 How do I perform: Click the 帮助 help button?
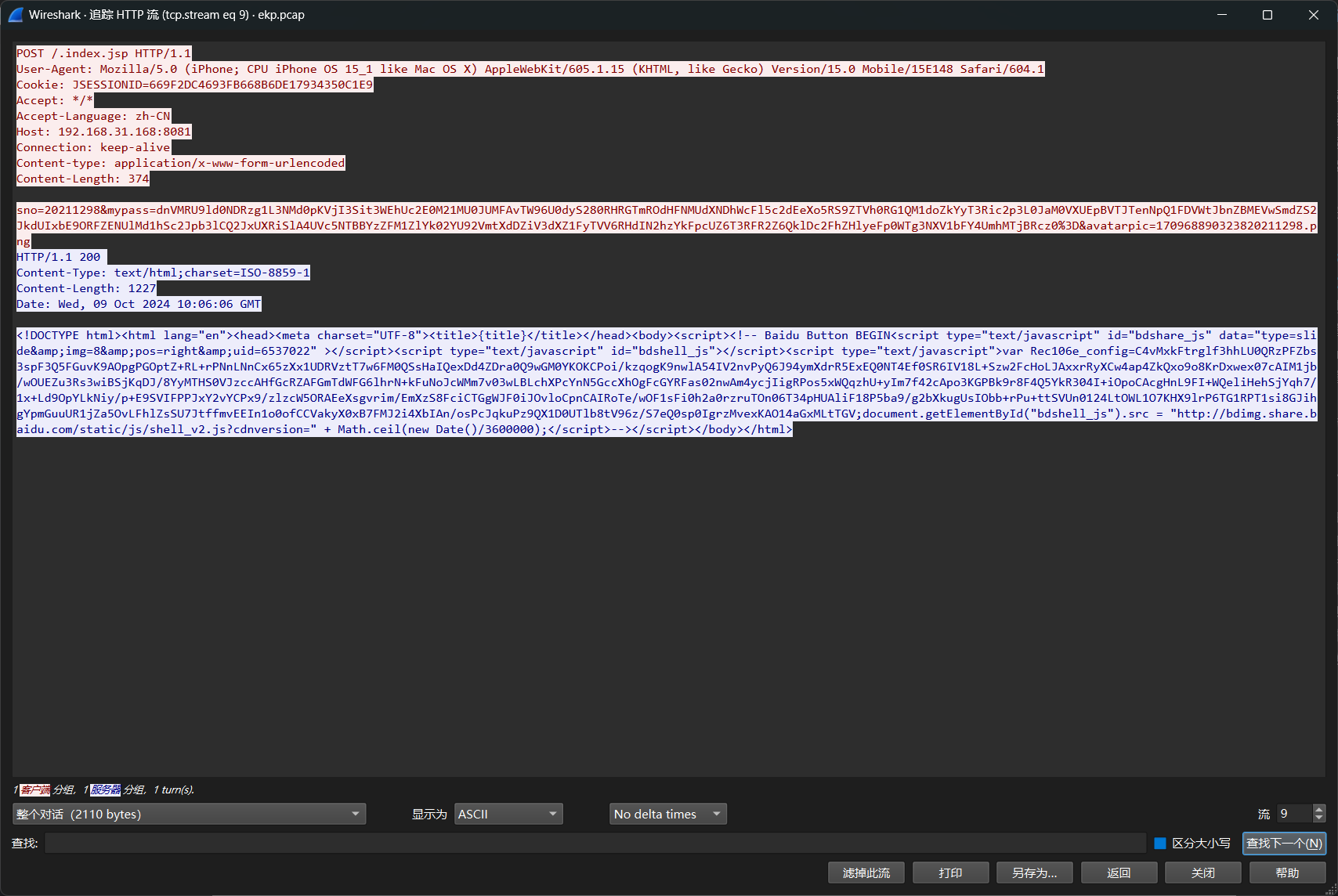[x=1287, y=873]
